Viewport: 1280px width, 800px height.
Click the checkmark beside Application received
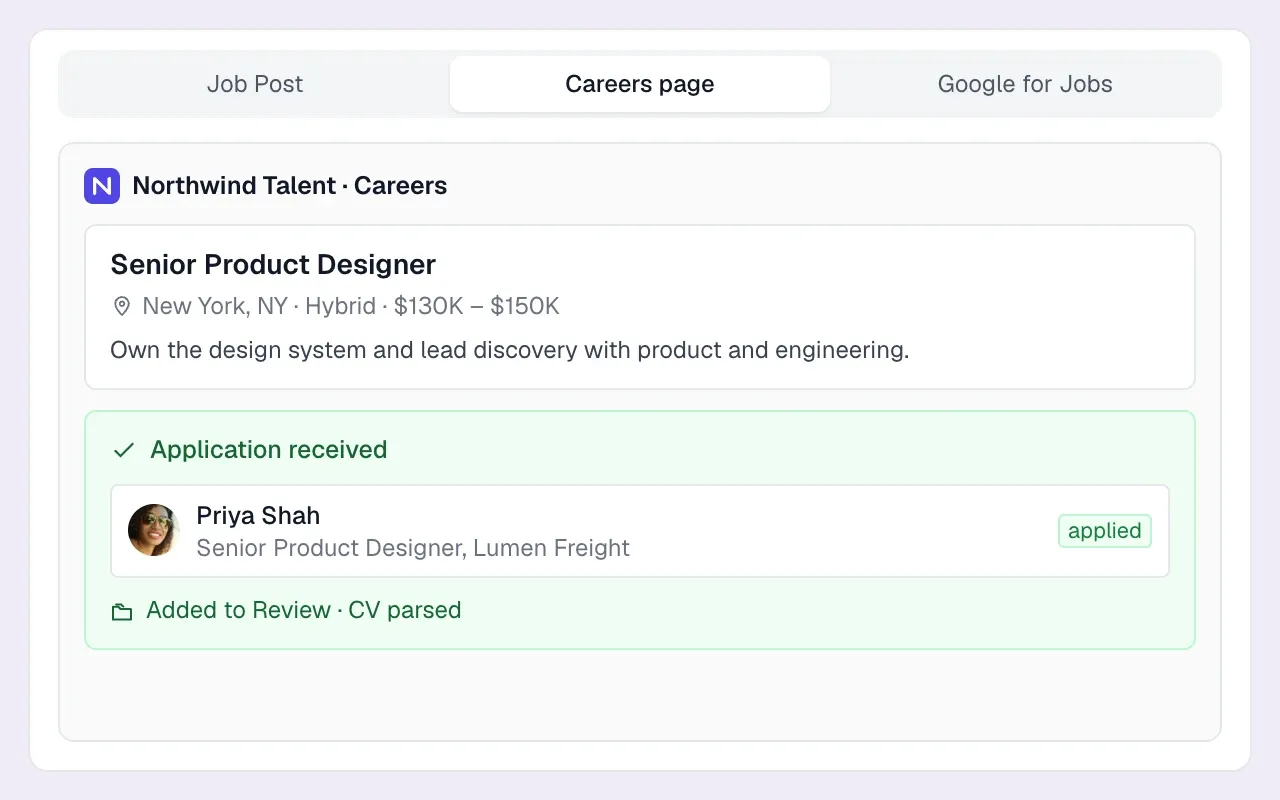pos(124,450)
